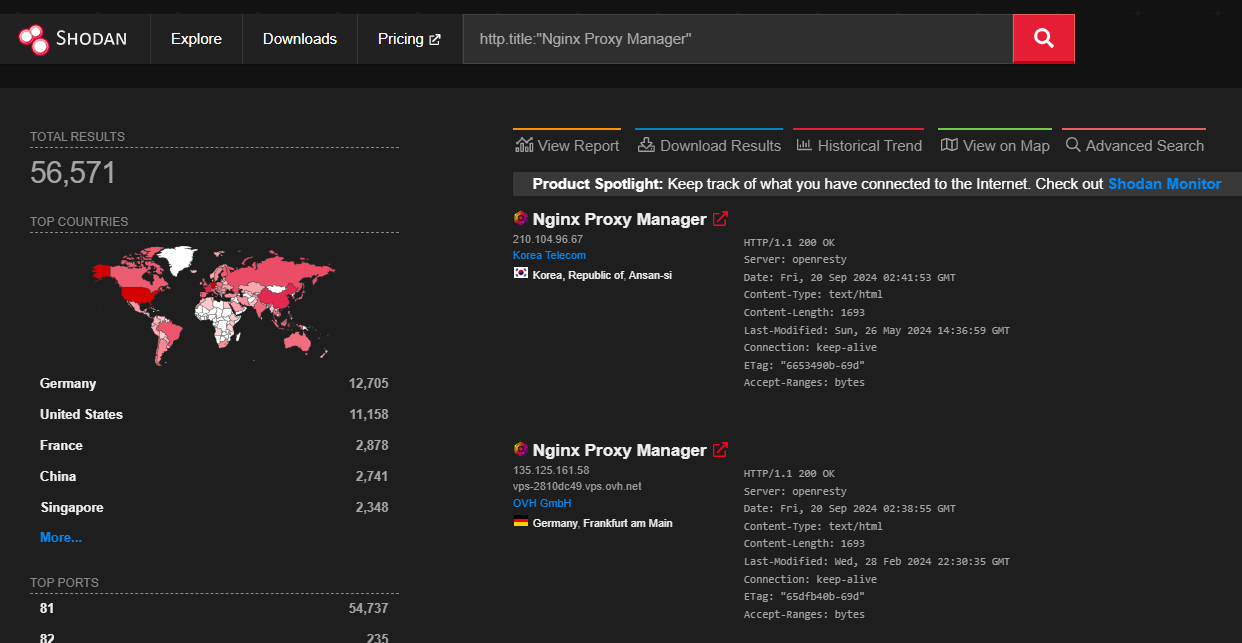The image size is (1242, 643).
Task: Click the port 81 count 54,737
Action: coord(368,608)
